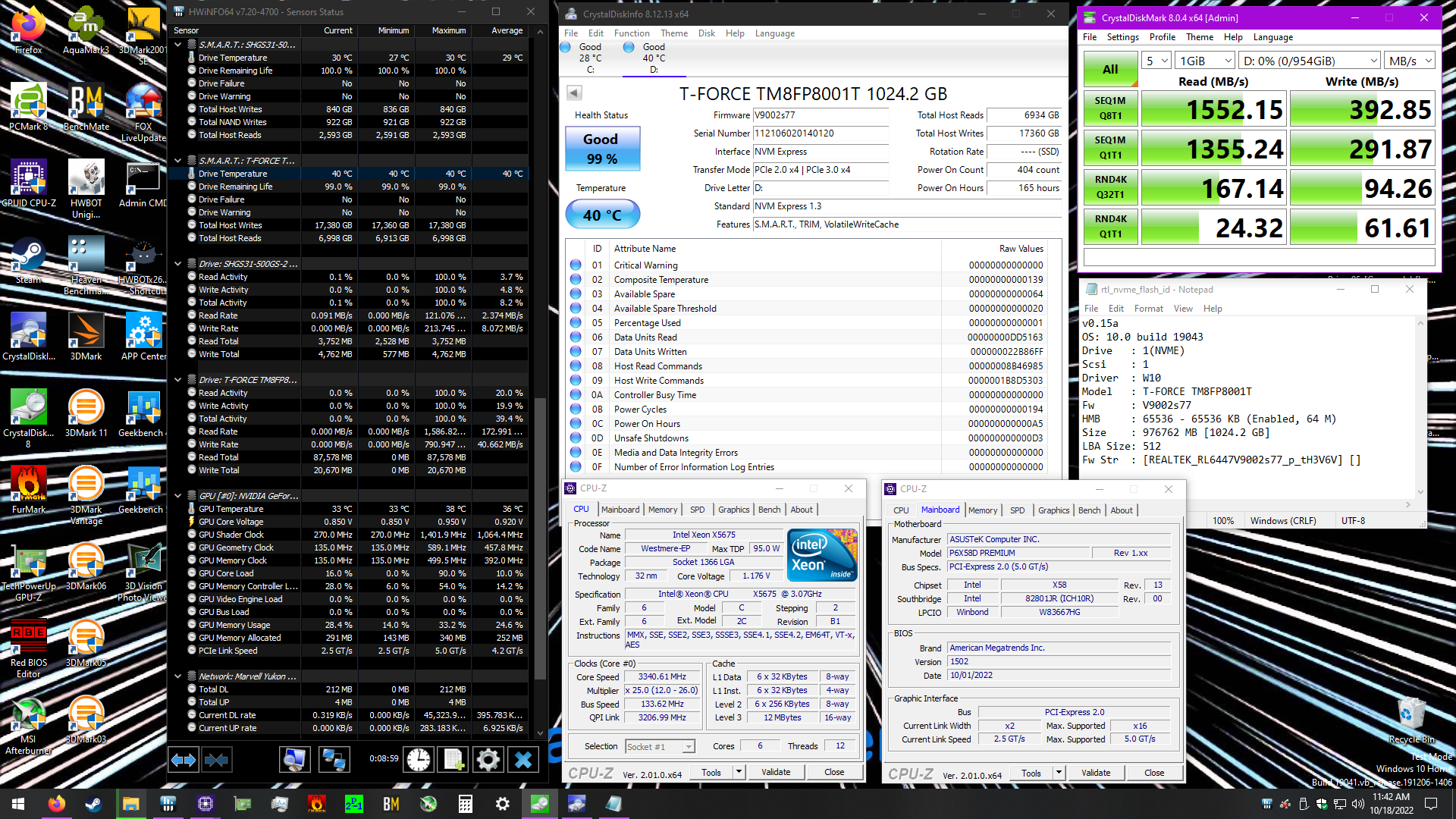Open 3DMark 11 desktop icon

click(x=86, y=414)
